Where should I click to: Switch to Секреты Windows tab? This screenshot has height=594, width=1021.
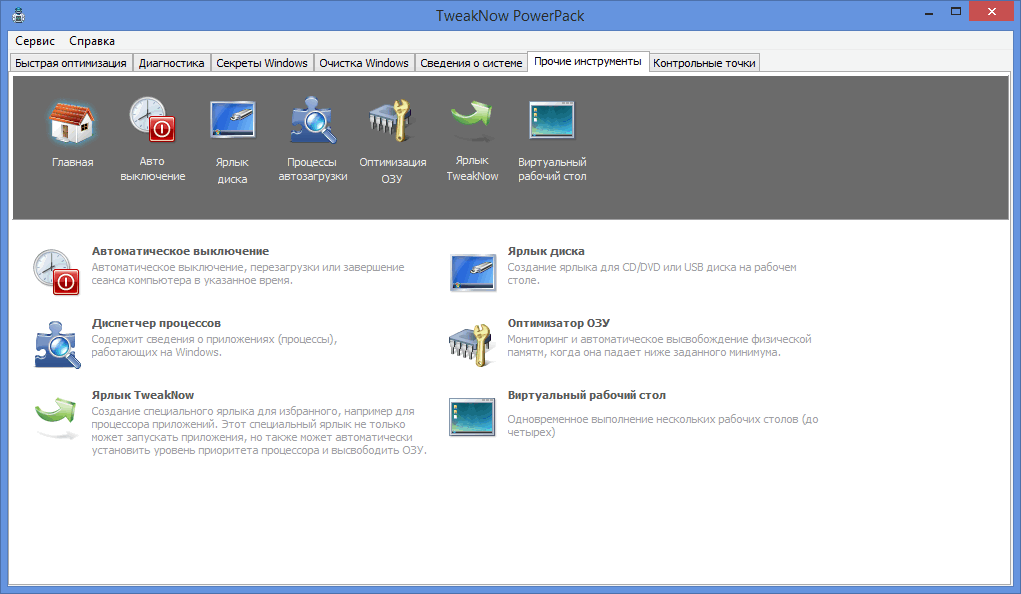click(x=262, y=63)
